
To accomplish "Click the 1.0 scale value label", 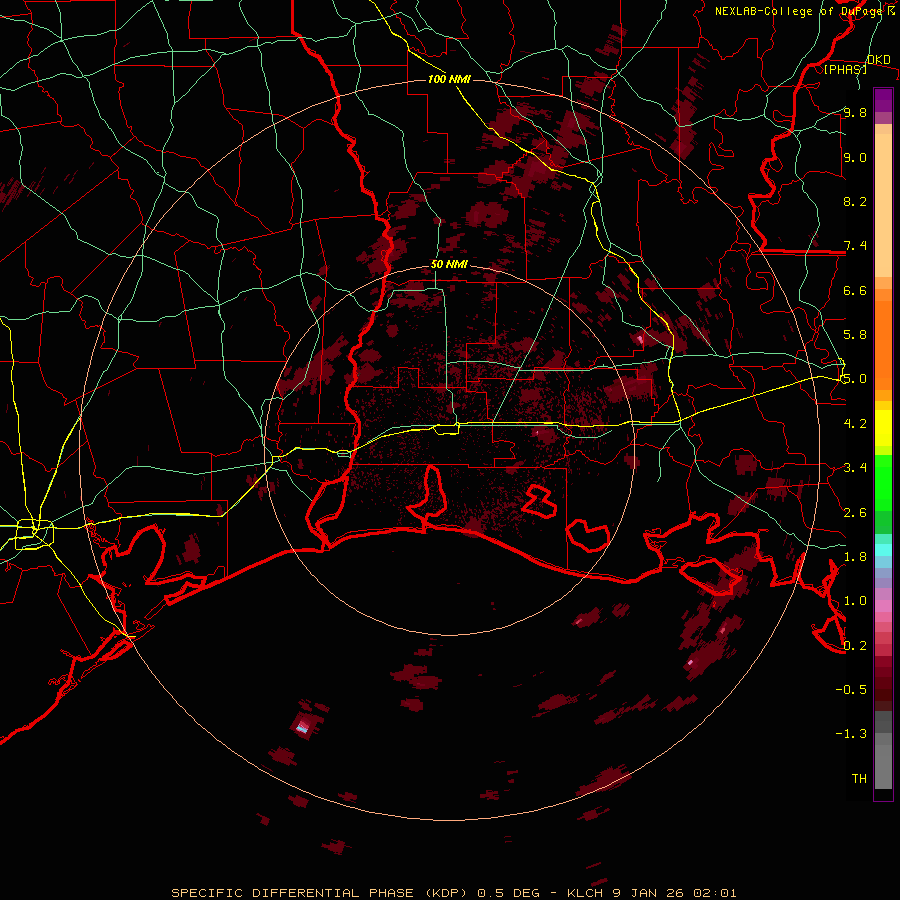I will coord(855,601).
